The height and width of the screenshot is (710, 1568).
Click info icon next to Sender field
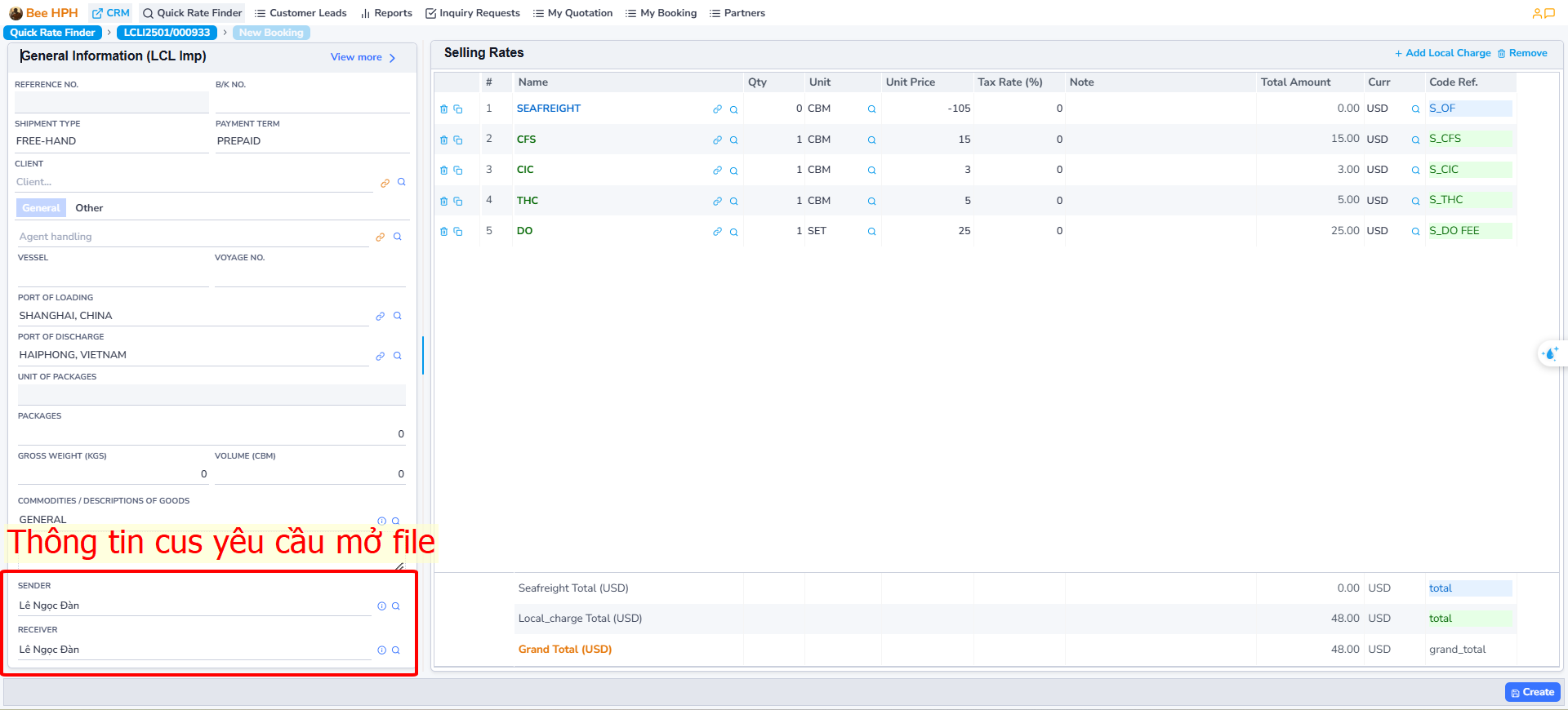click(x=381, y=606)
